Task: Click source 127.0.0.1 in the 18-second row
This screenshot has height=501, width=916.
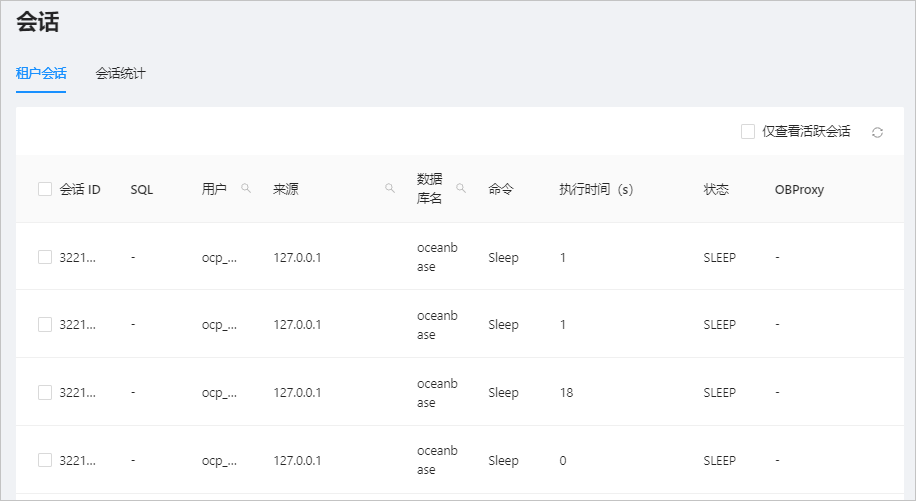Action: (297, 392)
